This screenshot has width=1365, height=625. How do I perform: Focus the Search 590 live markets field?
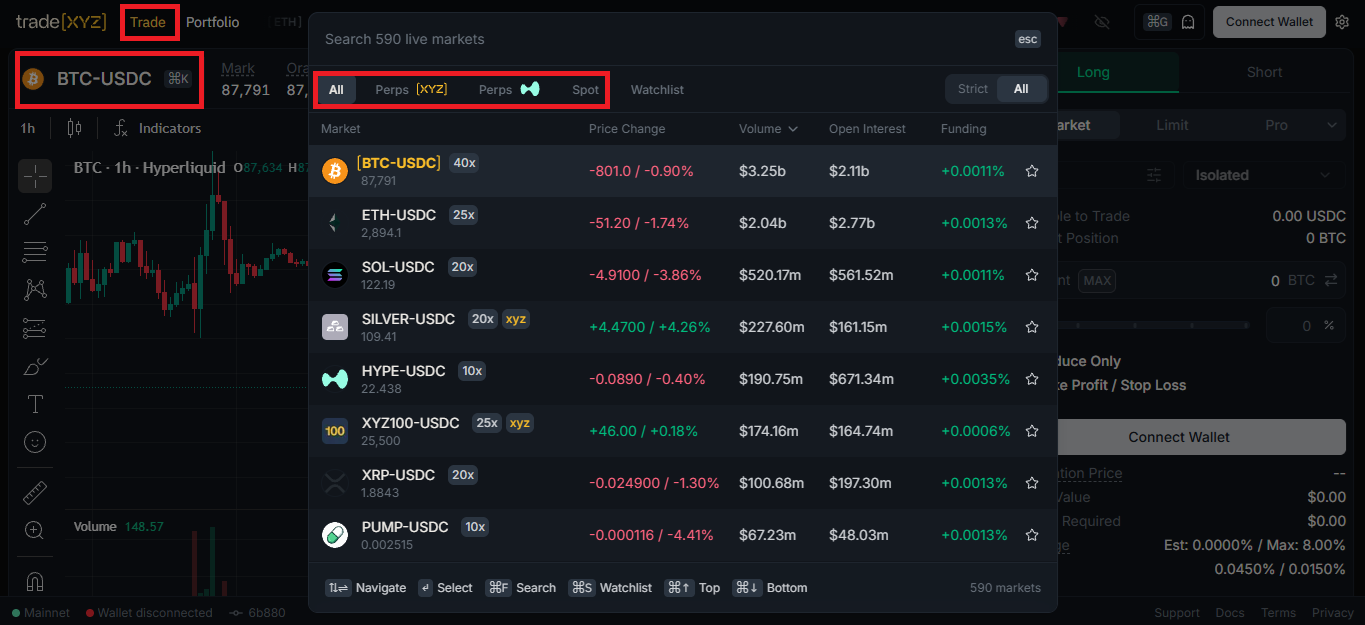(x=660, y=39)
